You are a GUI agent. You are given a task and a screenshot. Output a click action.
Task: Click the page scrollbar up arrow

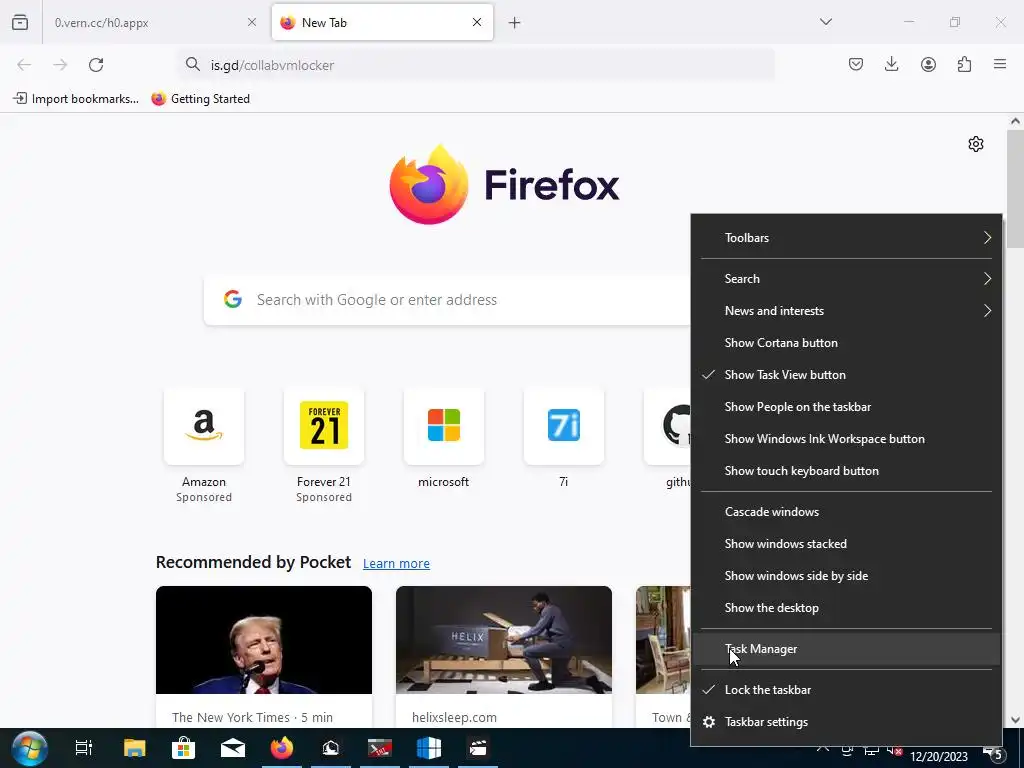coord(1015,121)
